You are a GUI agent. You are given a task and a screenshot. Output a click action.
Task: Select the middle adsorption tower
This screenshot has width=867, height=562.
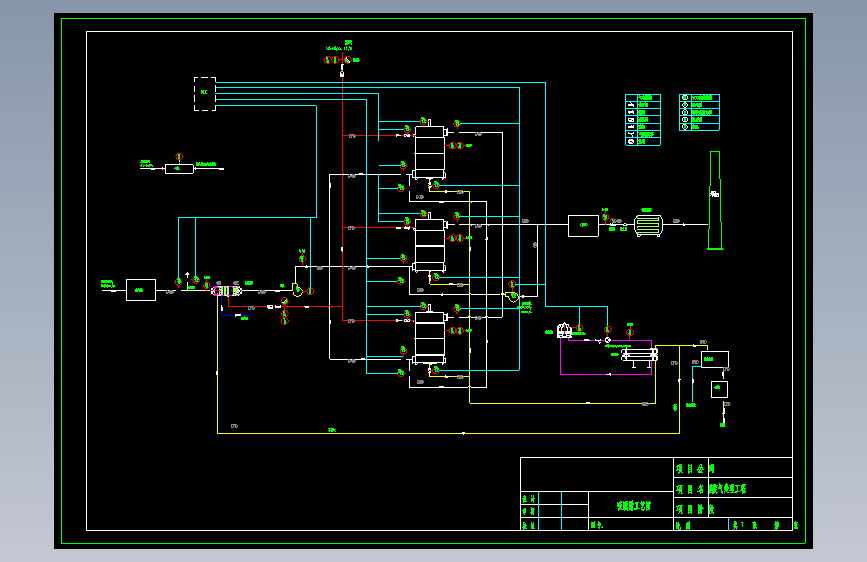pos(430,244)
